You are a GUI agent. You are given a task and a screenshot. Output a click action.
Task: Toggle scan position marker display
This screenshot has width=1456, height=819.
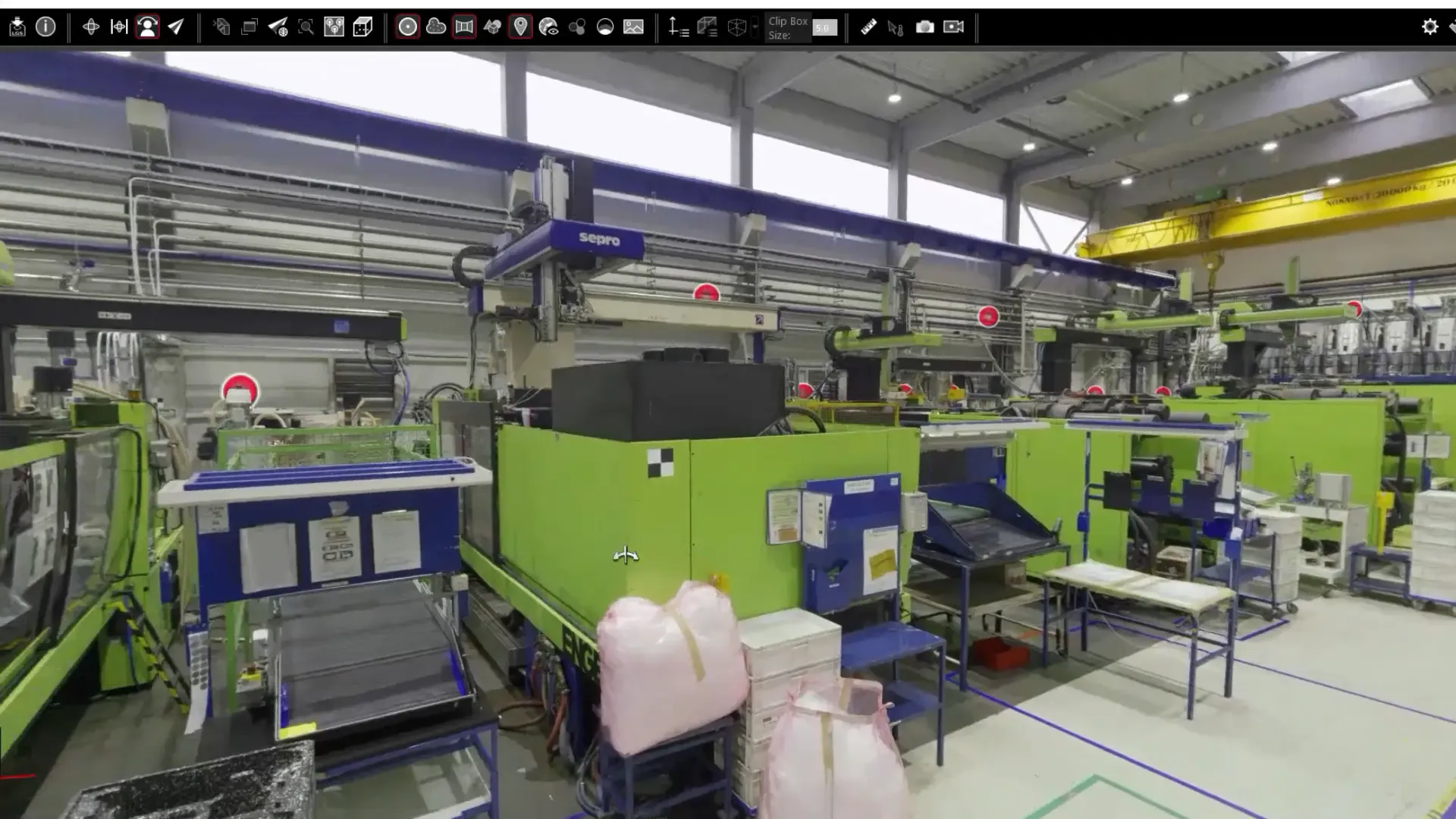(408, 27)
